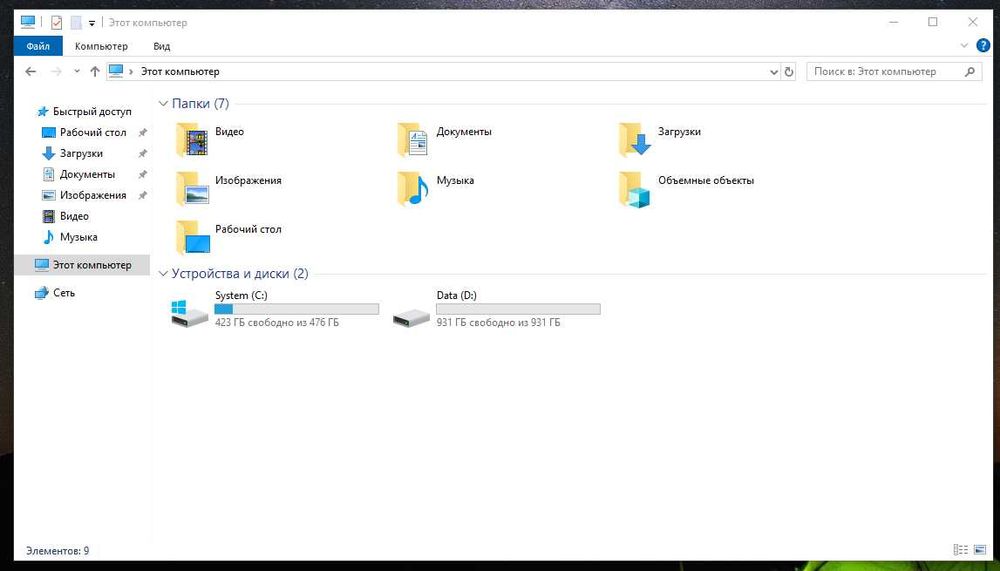This screenshot has width=1000, height=571.
Task: Click the search magnifier icon
Action: (969, 71)
